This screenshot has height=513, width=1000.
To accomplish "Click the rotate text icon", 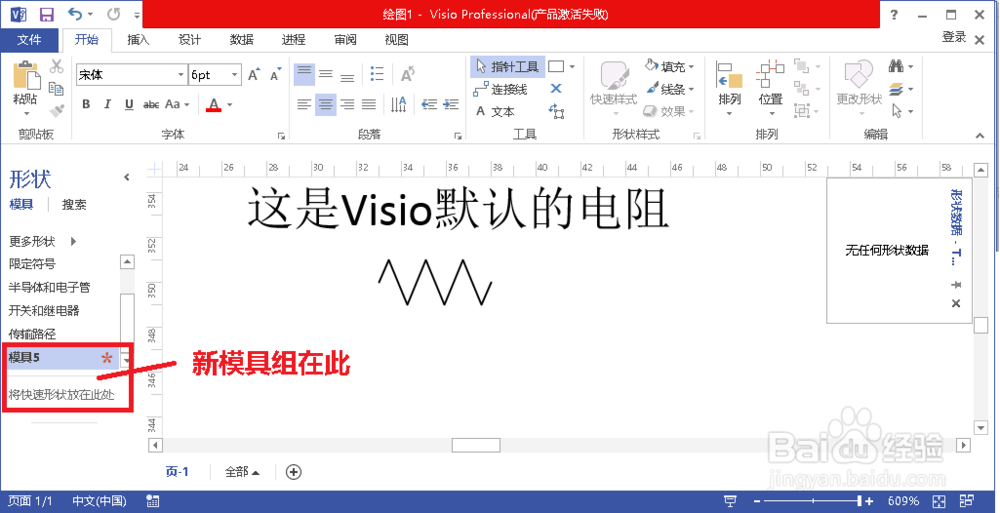I will 408,74.
